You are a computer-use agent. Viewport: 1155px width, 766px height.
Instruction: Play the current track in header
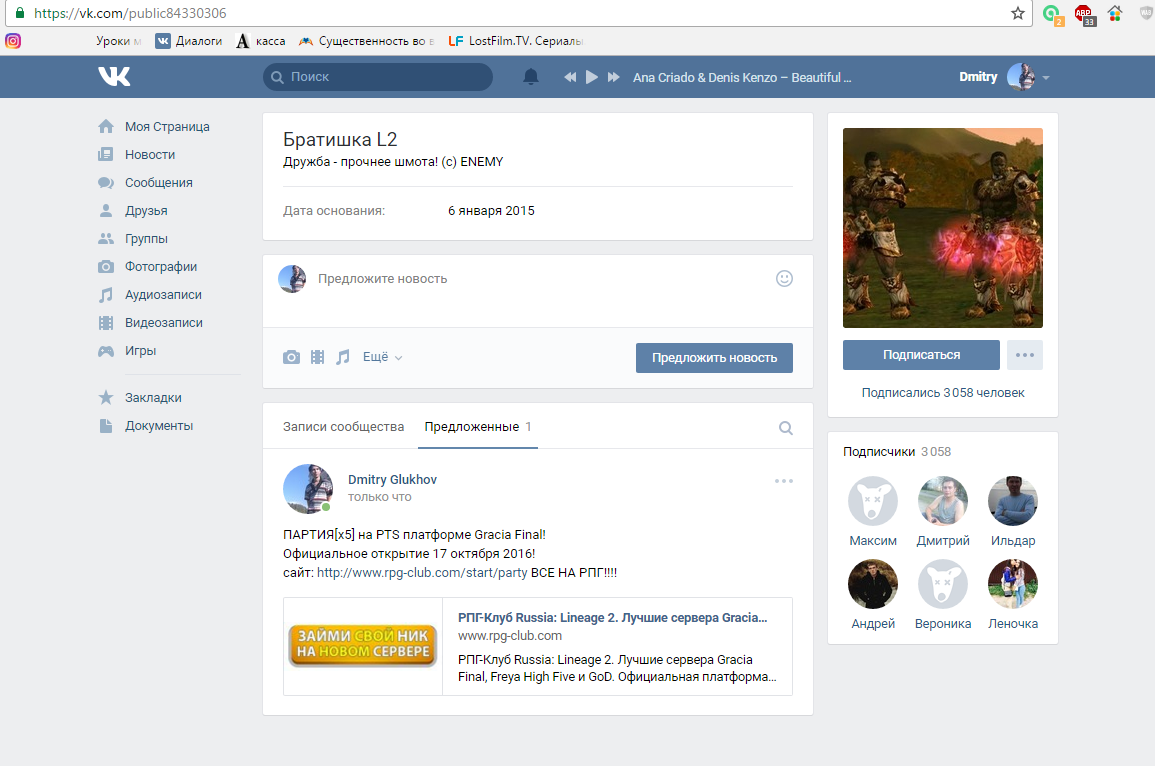coord(591,77)
